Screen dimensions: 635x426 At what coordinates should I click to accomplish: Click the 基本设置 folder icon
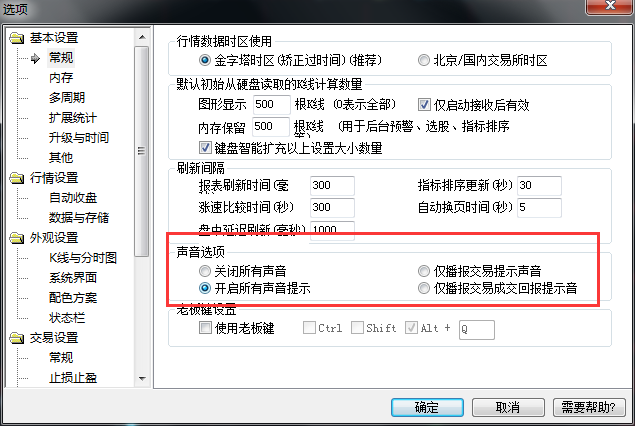pos(17,38)
